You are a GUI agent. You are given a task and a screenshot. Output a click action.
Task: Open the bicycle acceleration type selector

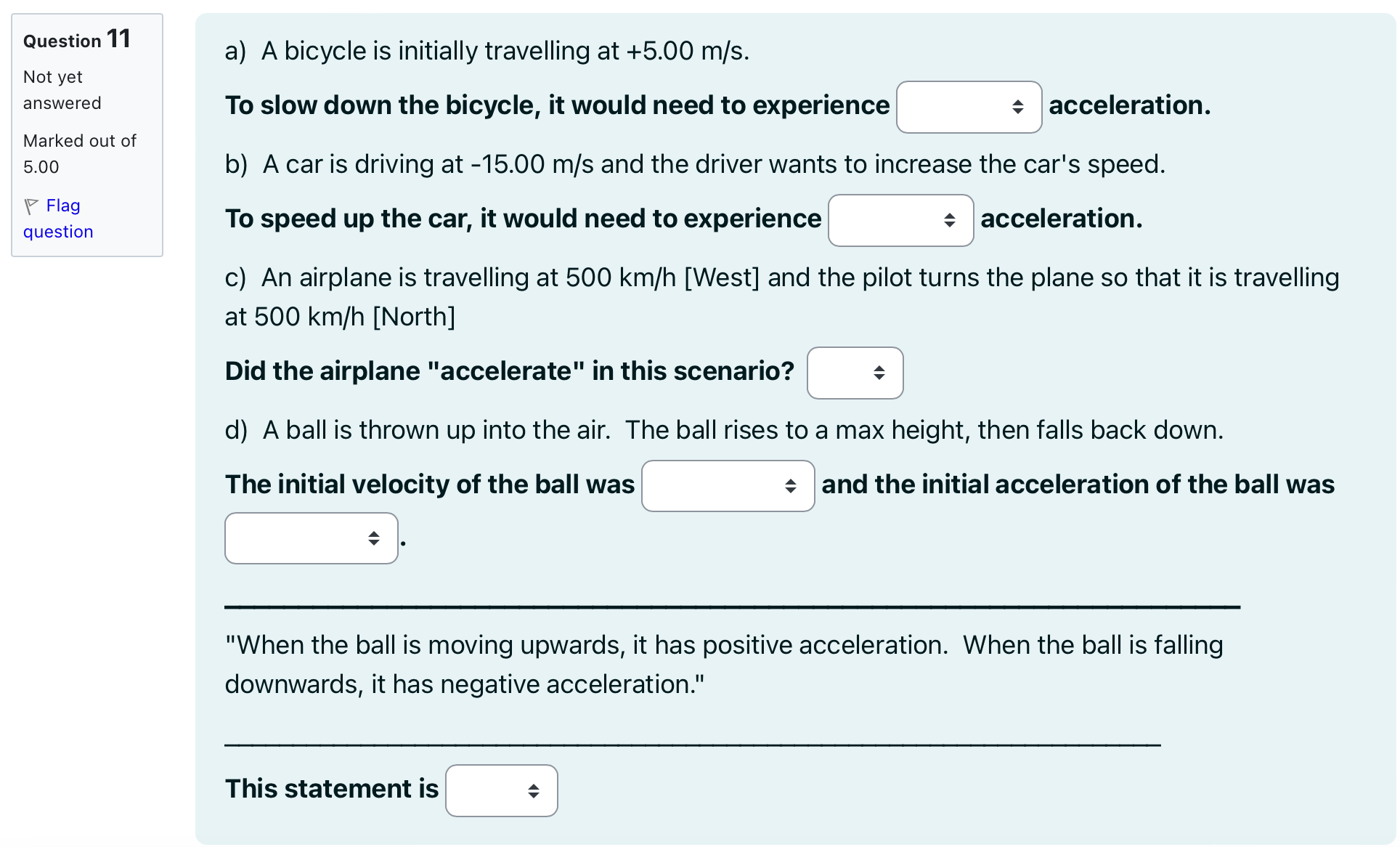(x=969, y=107)
